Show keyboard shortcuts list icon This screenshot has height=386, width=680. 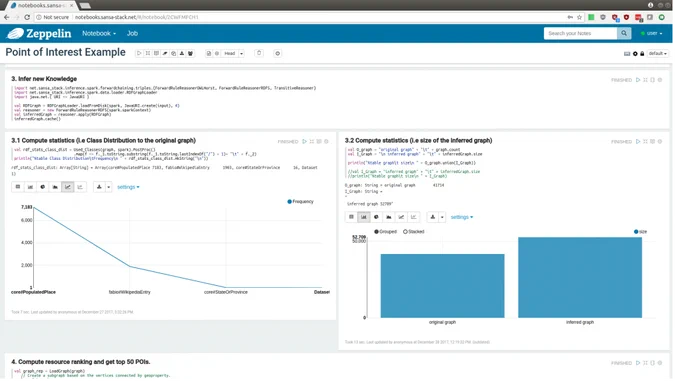[x=627, y=54]
